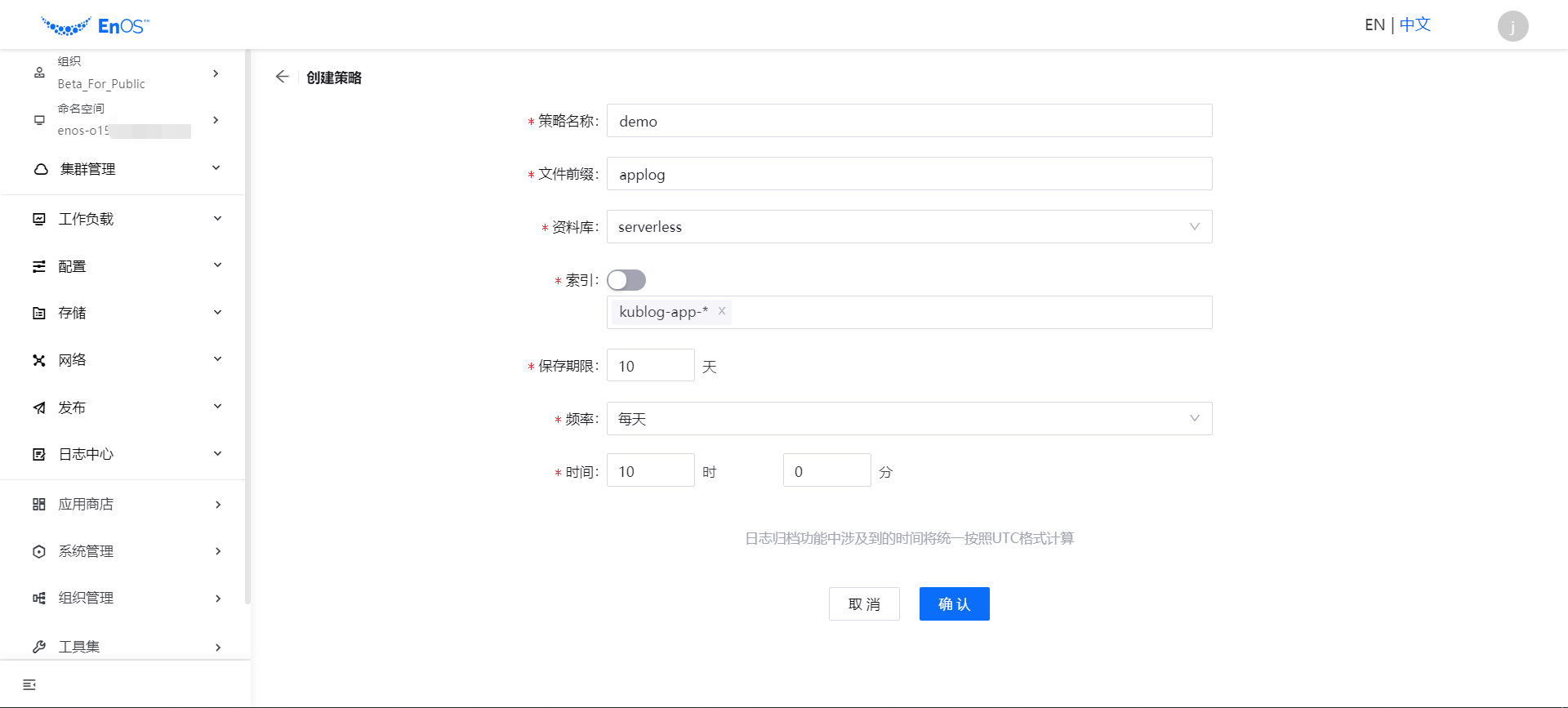The width and height of the screenshot is (1568, 708).
Task: Expand the 日志中心 menu chevron
Action: pos(217,454)
